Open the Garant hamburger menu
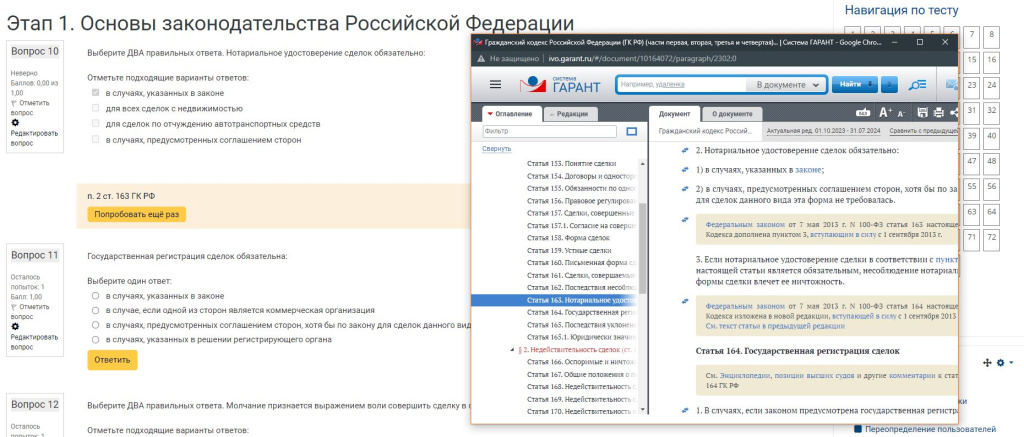Image resolution: width=1024 pixels, height=437 pixels. pyautogui.click(x=495, y=85)
